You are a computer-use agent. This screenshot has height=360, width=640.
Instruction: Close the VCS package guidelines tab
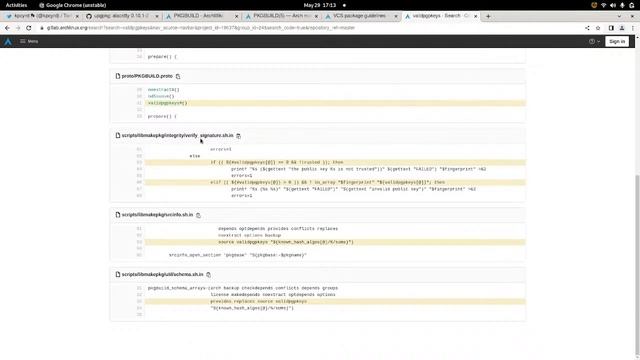click(x=396, y=16)
